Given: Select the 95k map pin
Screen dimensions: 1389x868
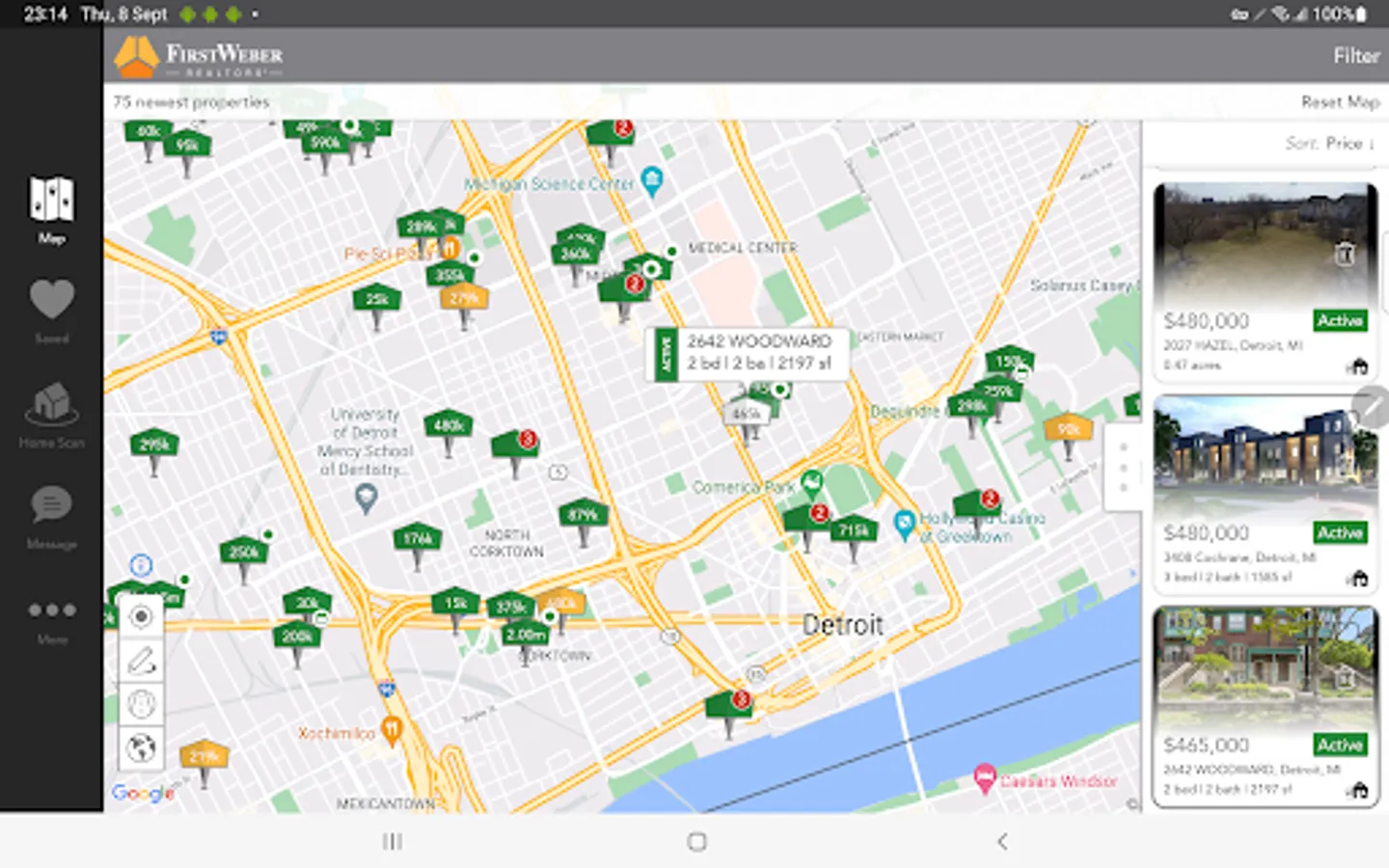Looking at the screenshot, I should (x=187, y=147).
